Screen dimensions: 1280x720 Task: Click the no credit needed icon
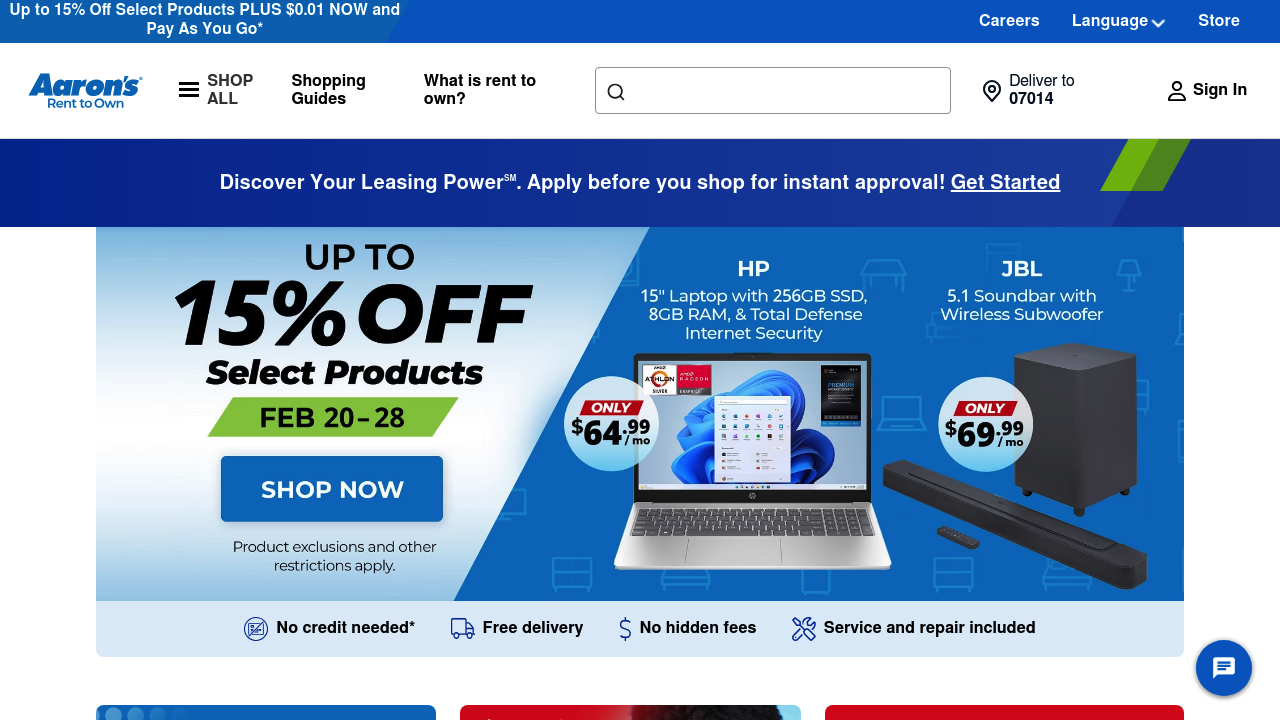tap(256, 628)
